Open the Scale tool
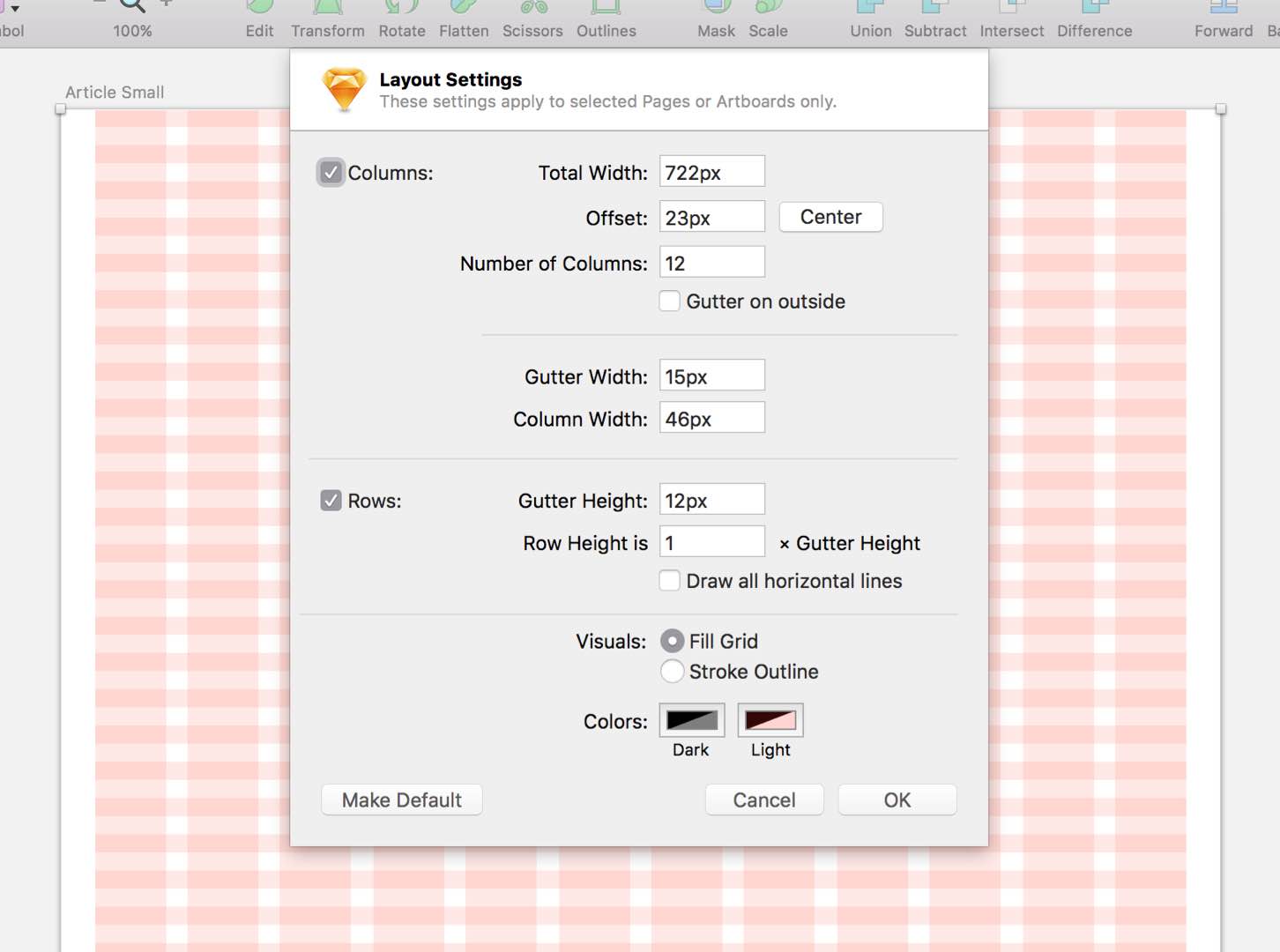Viewport: 1280px width, 952px height. [767, 7]
